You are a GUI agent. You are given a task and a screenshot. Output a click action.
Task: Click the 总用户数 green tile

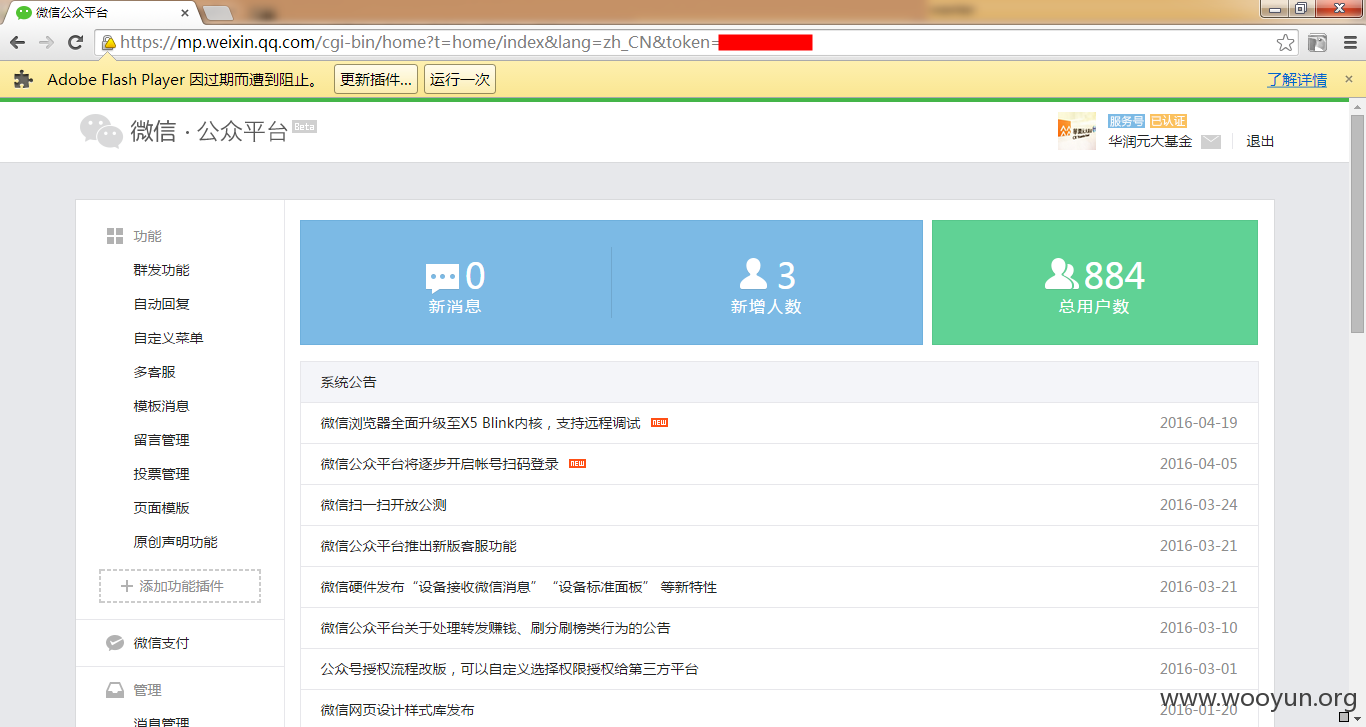(1095, 283)
